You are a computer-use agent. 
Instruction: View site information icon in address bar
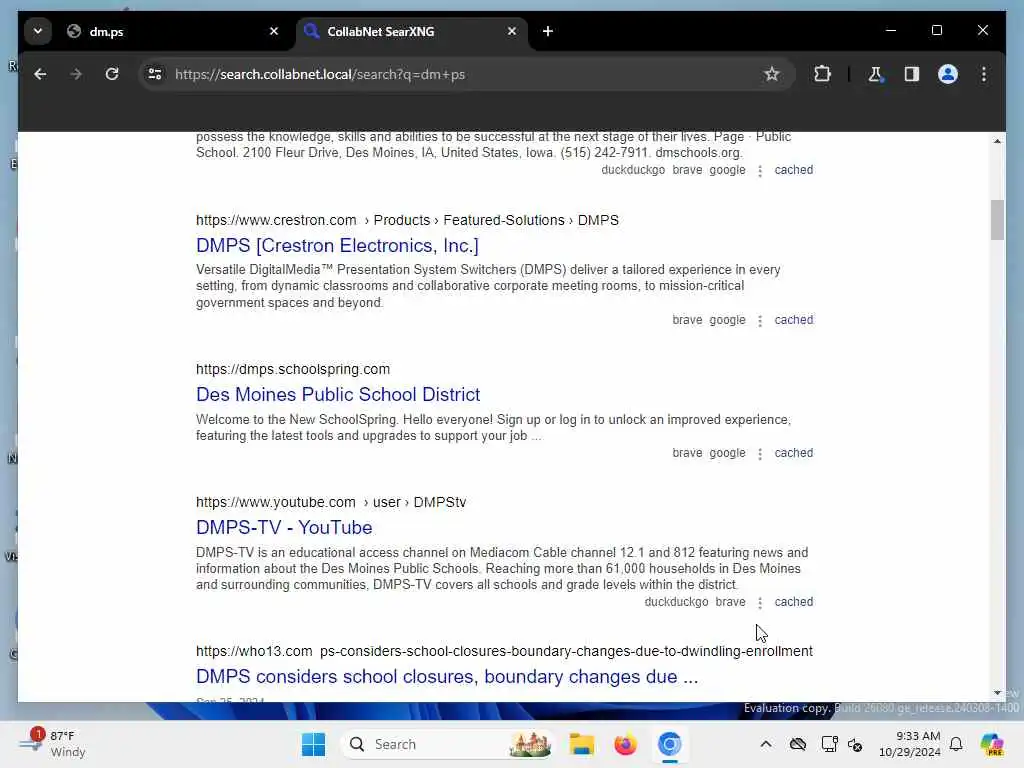[155, 74]
